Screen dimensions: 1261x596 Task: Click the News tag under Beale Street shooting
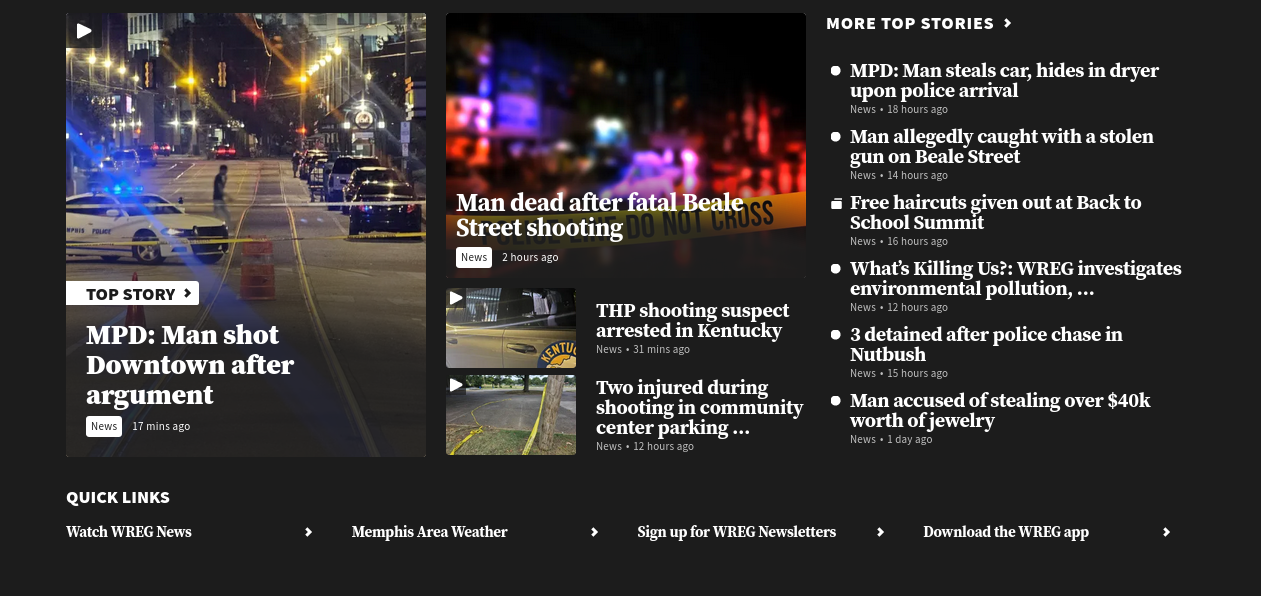[x=474, y=257]
